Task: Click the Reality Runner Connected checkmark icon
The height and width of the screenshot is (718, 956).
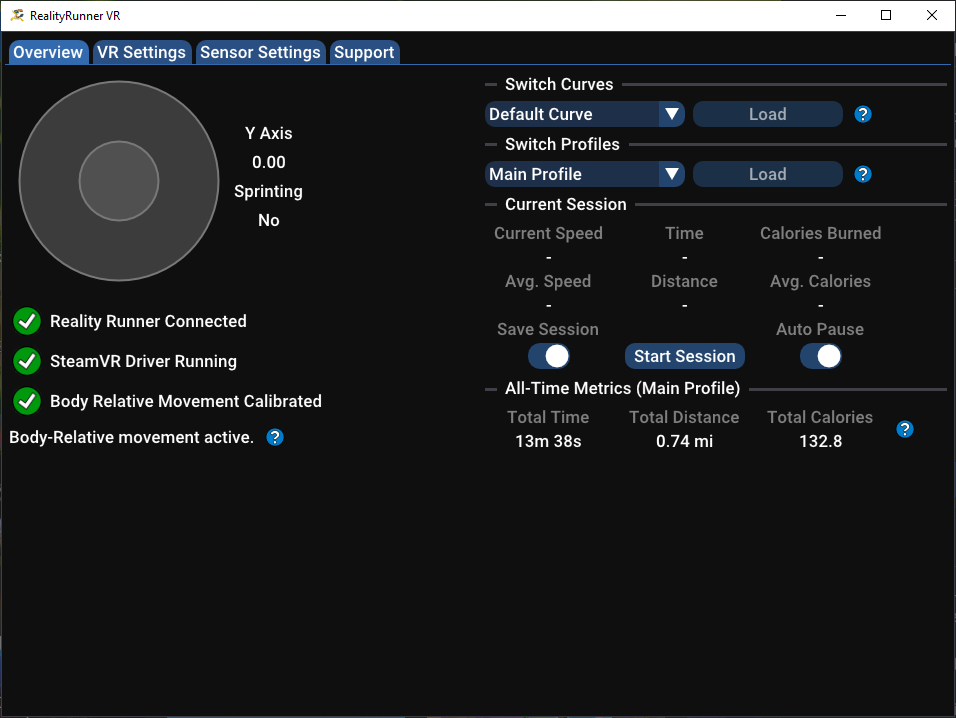Action: click(x=27, y=321)
